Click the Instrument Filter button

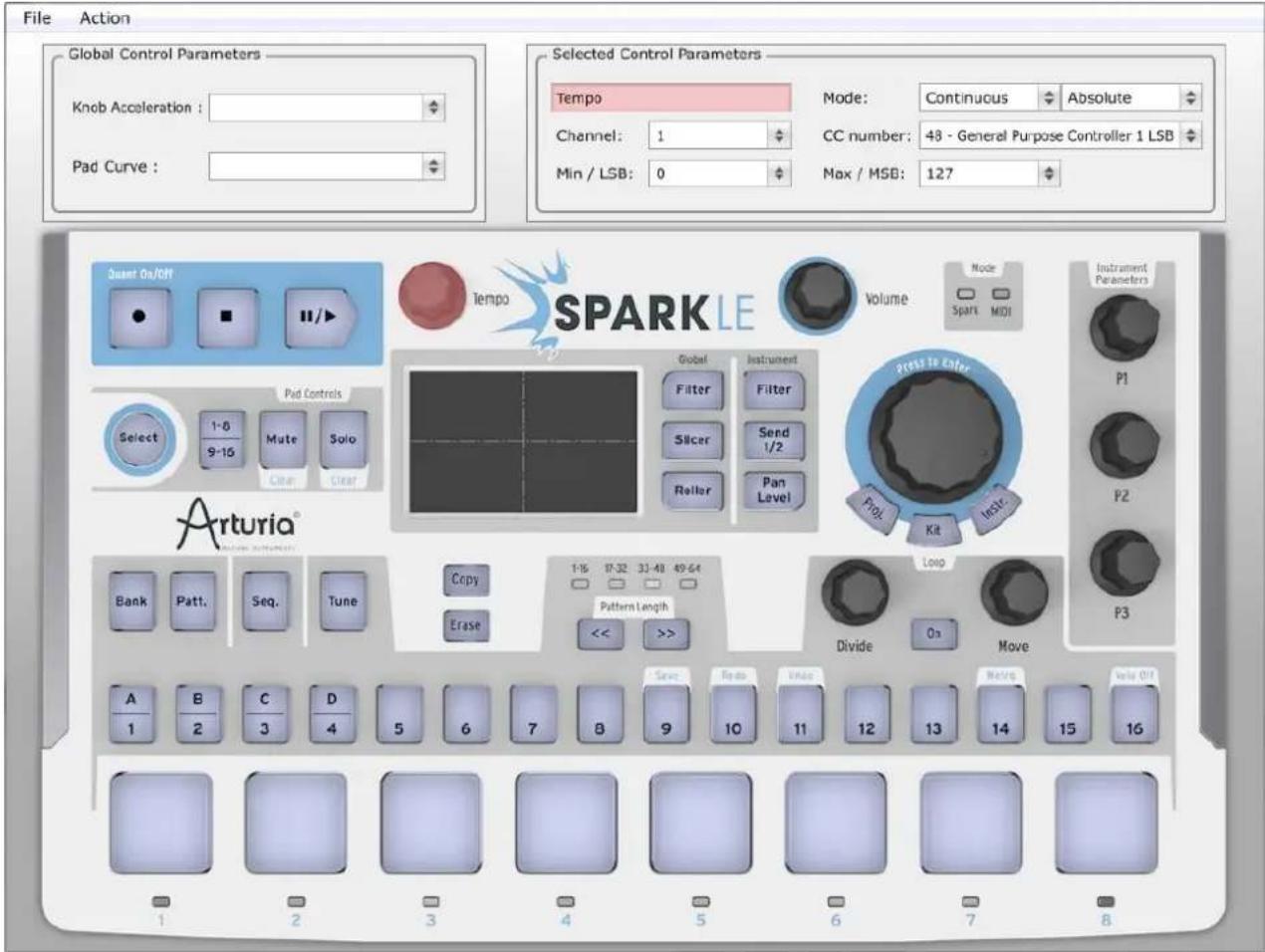coord(773,390)
